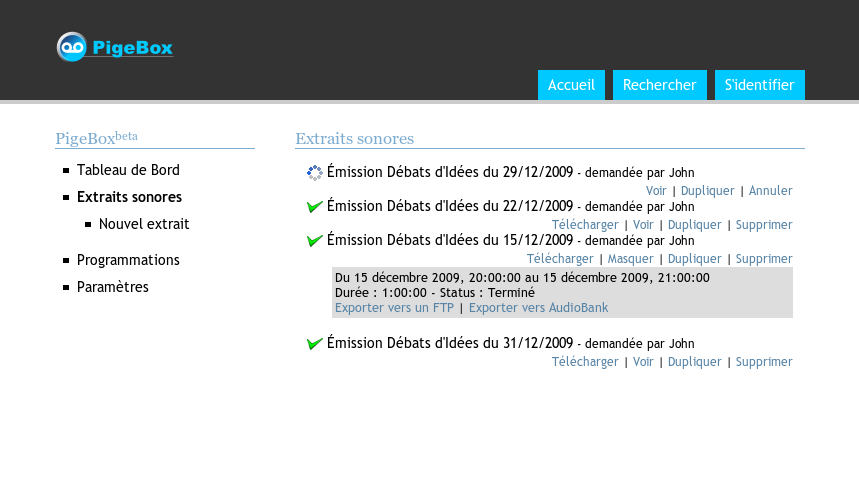Click green checkmark icon for 22/12/2009 émission
This screenshot has width=859, height=496.
coord(315,207)
